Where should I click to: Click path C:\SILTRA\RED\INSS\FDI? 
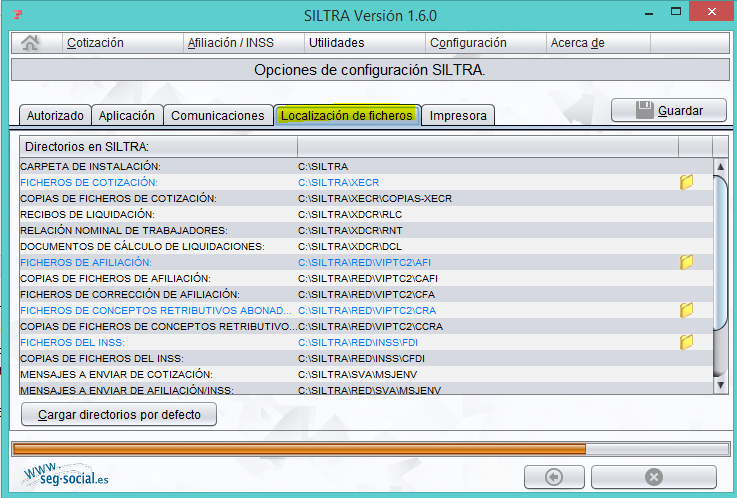(x=358, y=342)
